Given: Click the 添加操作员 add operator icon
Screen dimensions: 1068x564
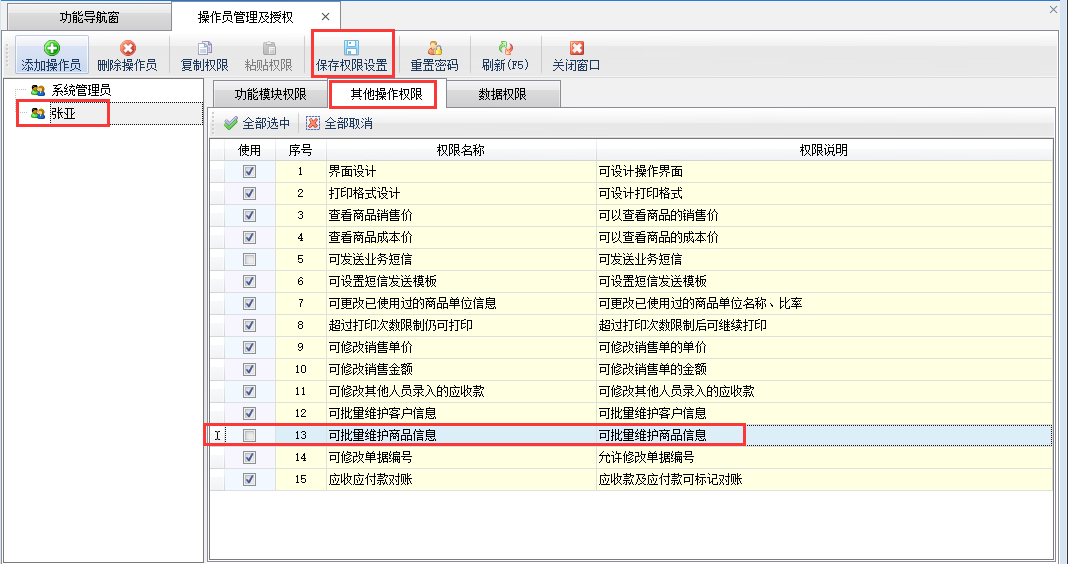Looking at the screenshot, I should [51, 48].
